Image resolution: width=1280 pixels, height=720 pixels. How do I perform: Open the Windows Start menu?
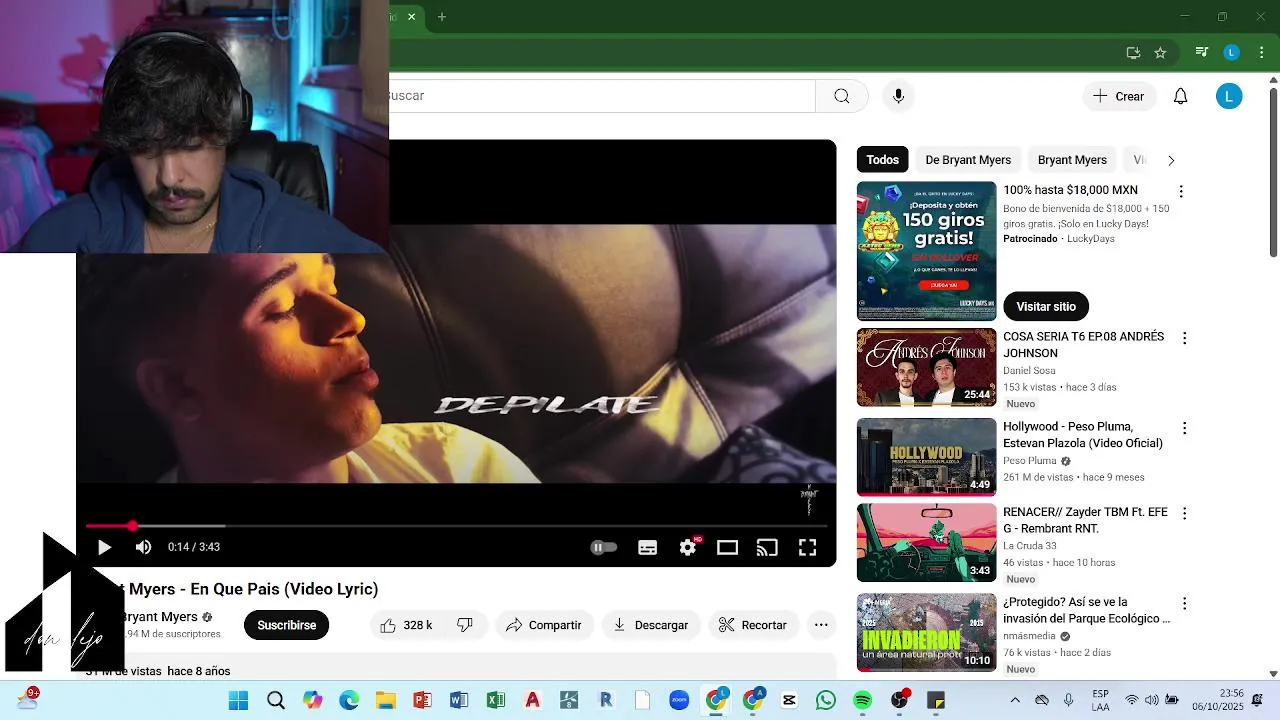click(238, 701)
